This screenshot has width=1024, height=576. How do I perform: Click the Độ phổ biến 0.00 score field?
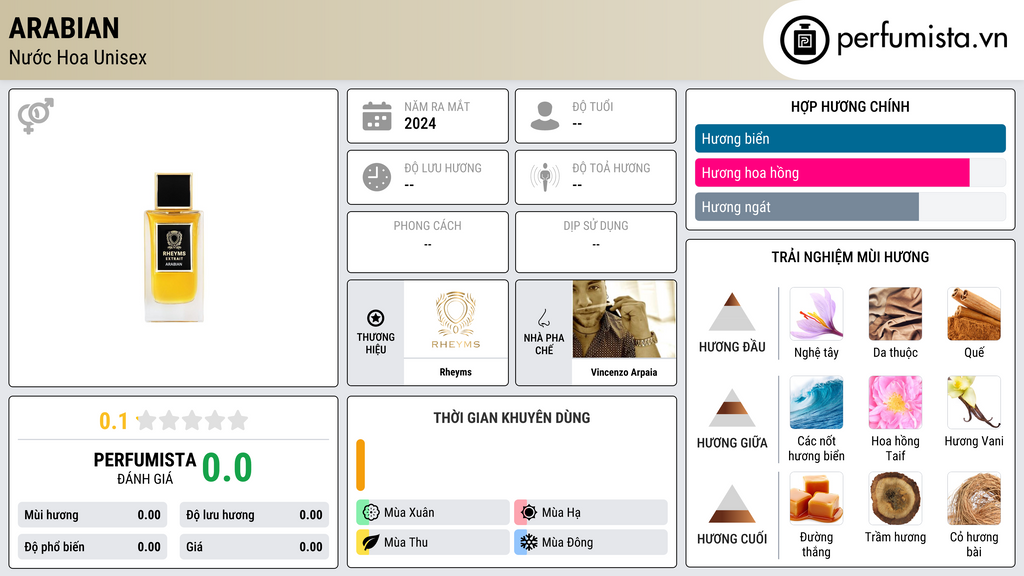pos(92,547)
